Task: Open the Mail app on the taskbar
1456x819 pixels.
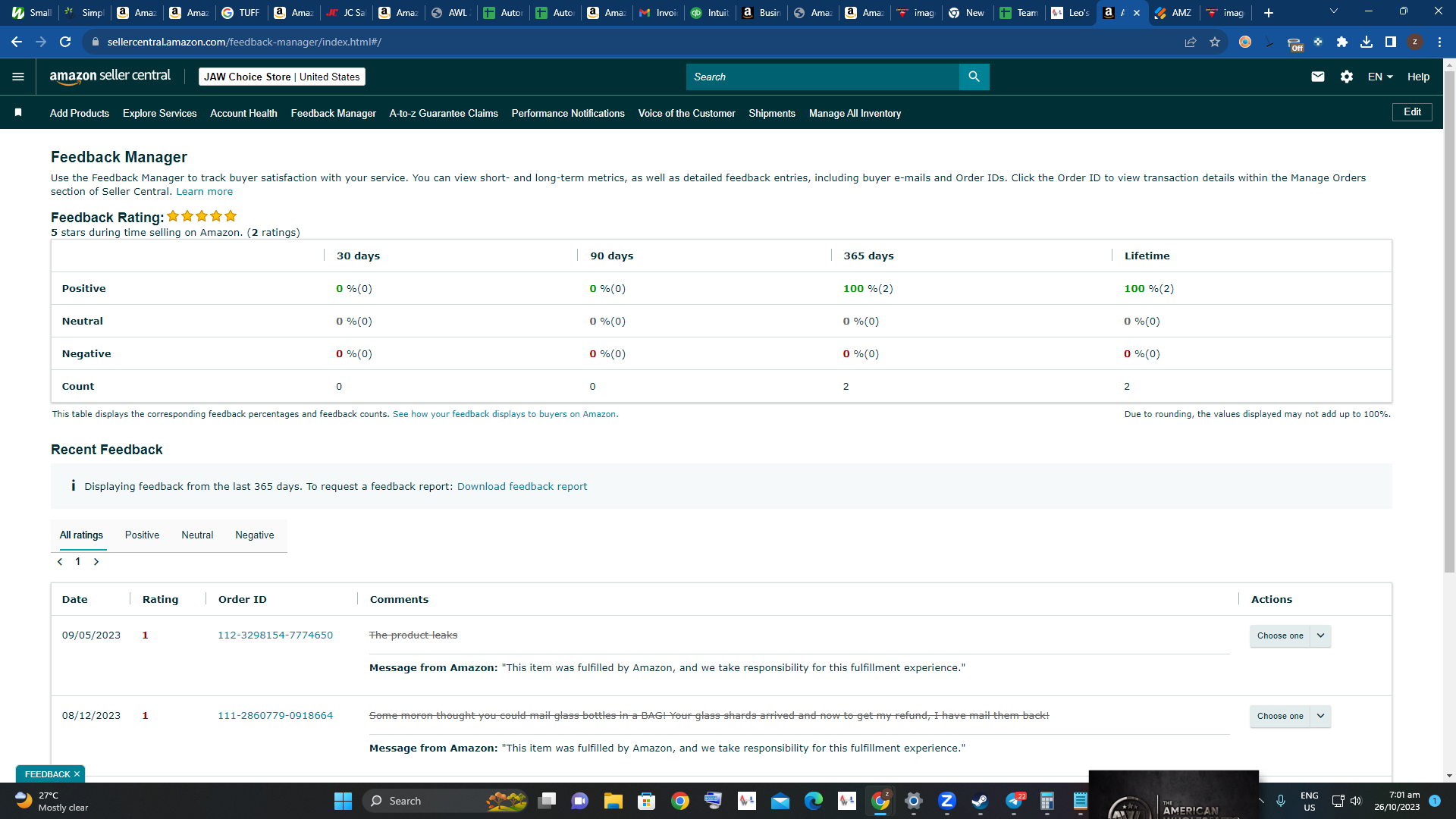Action: pos(780,801)
